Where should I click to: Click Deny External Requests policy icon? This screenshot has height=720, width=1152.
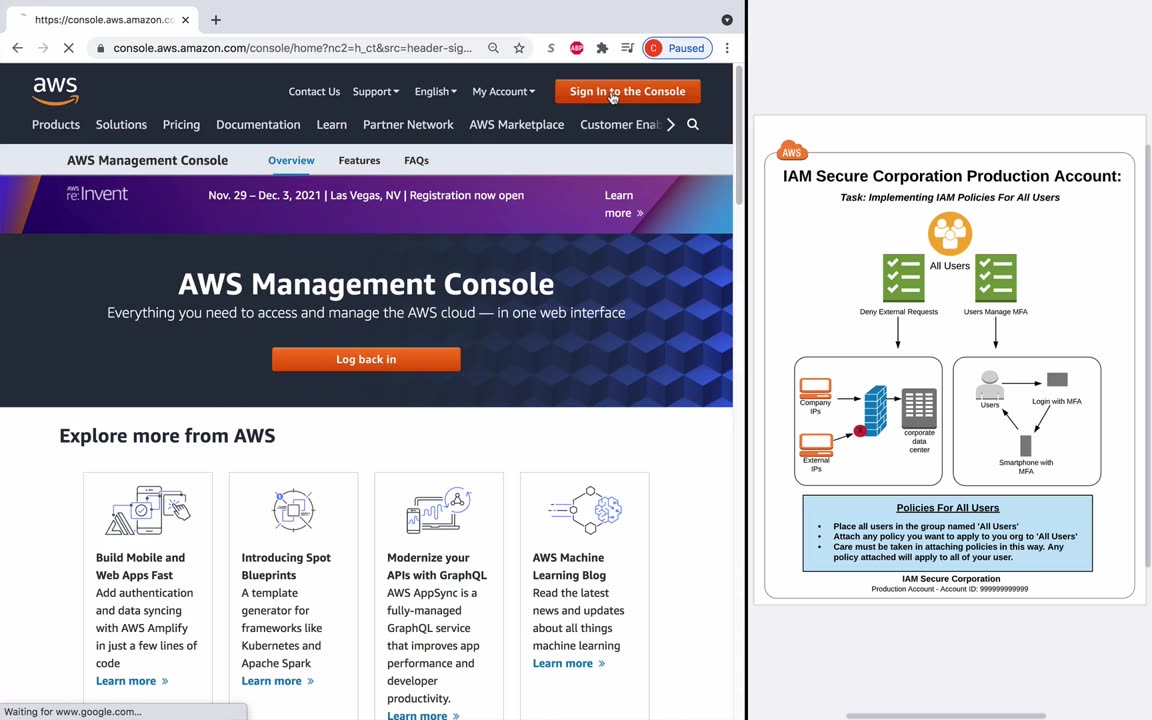903,278
